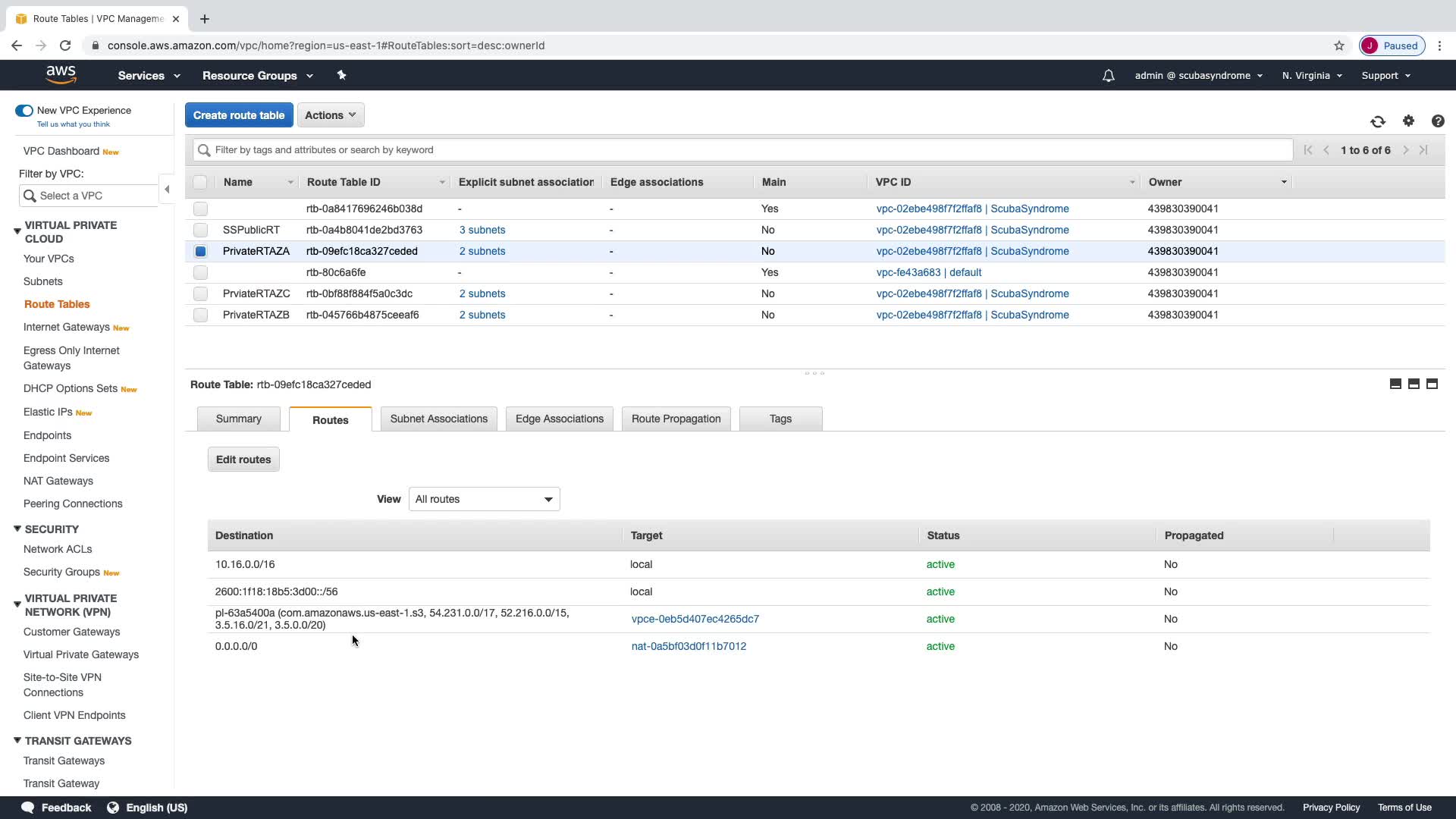The height and width of the screenshot is (819, 1456).
Task: Click the pin shortcut icon in navbar
Action: pos(341,75)
